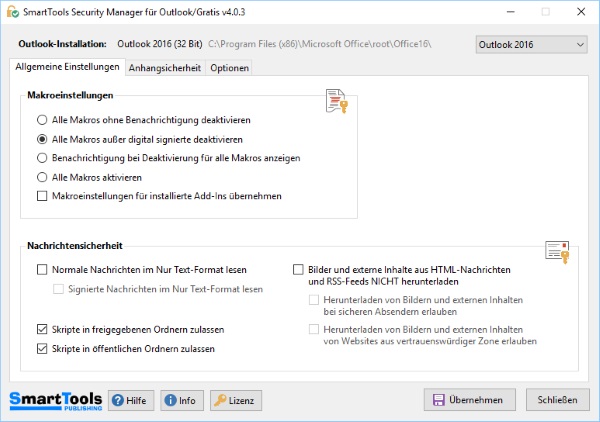Click the 'Outlook-Installation:' label

coord(62,44)
